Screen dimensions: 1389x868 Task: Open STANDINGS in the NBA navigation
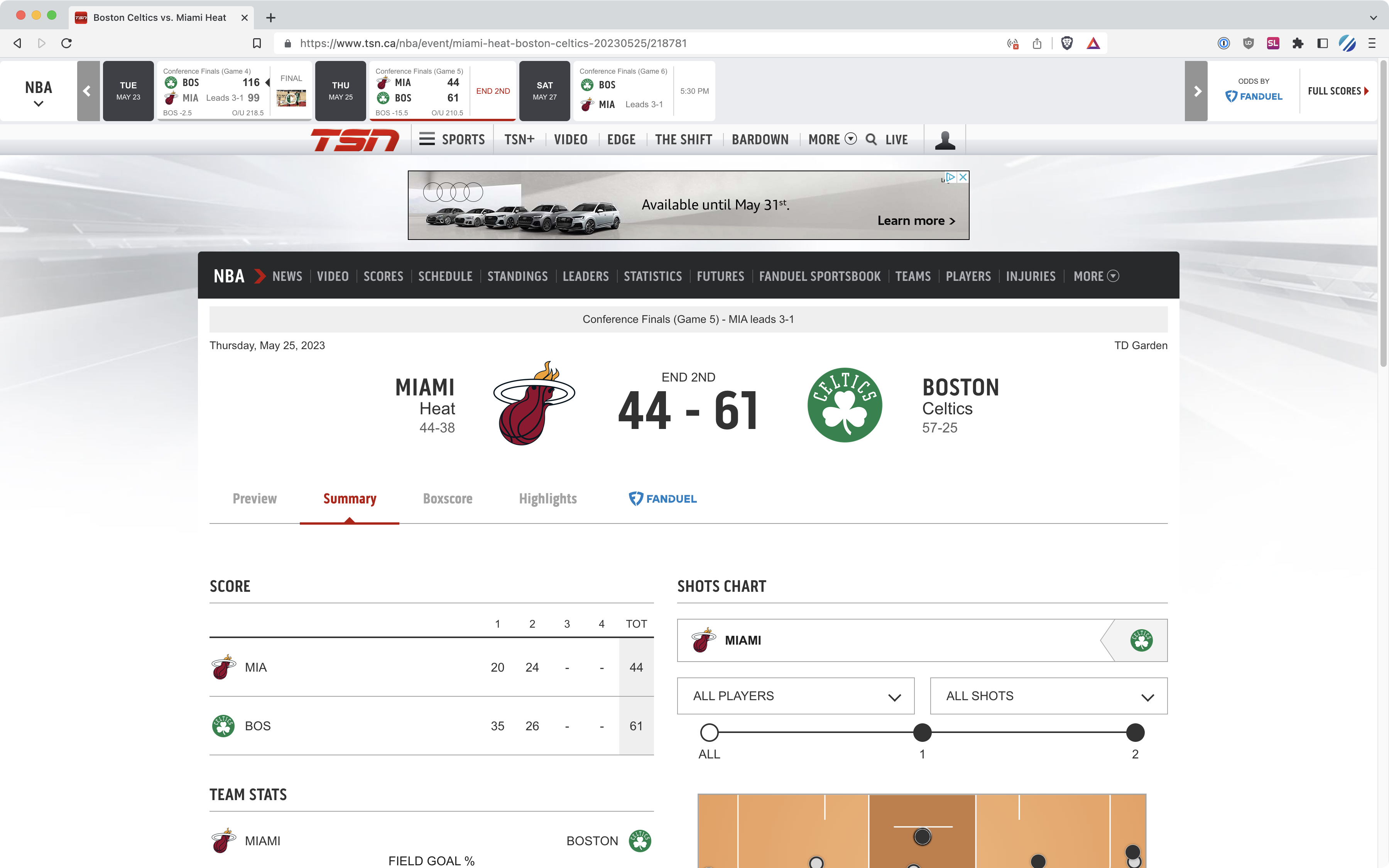(517, 276)
